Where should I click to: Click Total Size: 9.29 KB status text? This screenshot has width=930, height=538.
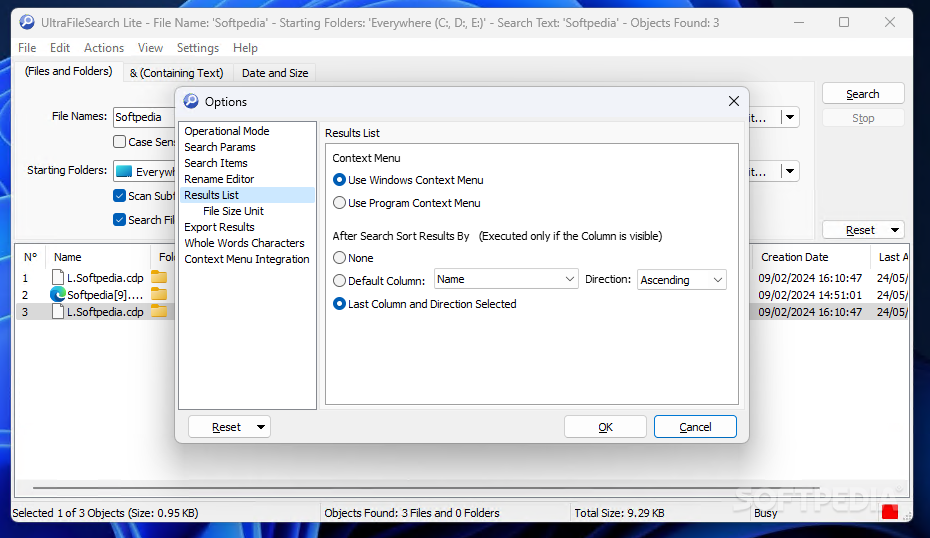pos(619,513)
